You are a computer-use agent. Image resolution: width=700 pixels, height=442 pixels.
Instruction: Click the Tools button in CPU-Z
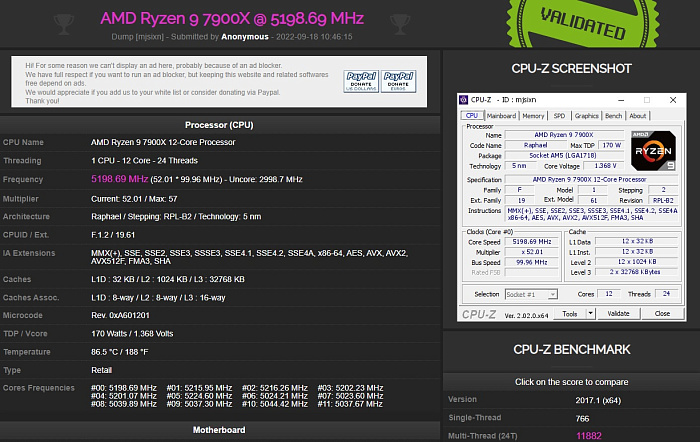(570, 313)
